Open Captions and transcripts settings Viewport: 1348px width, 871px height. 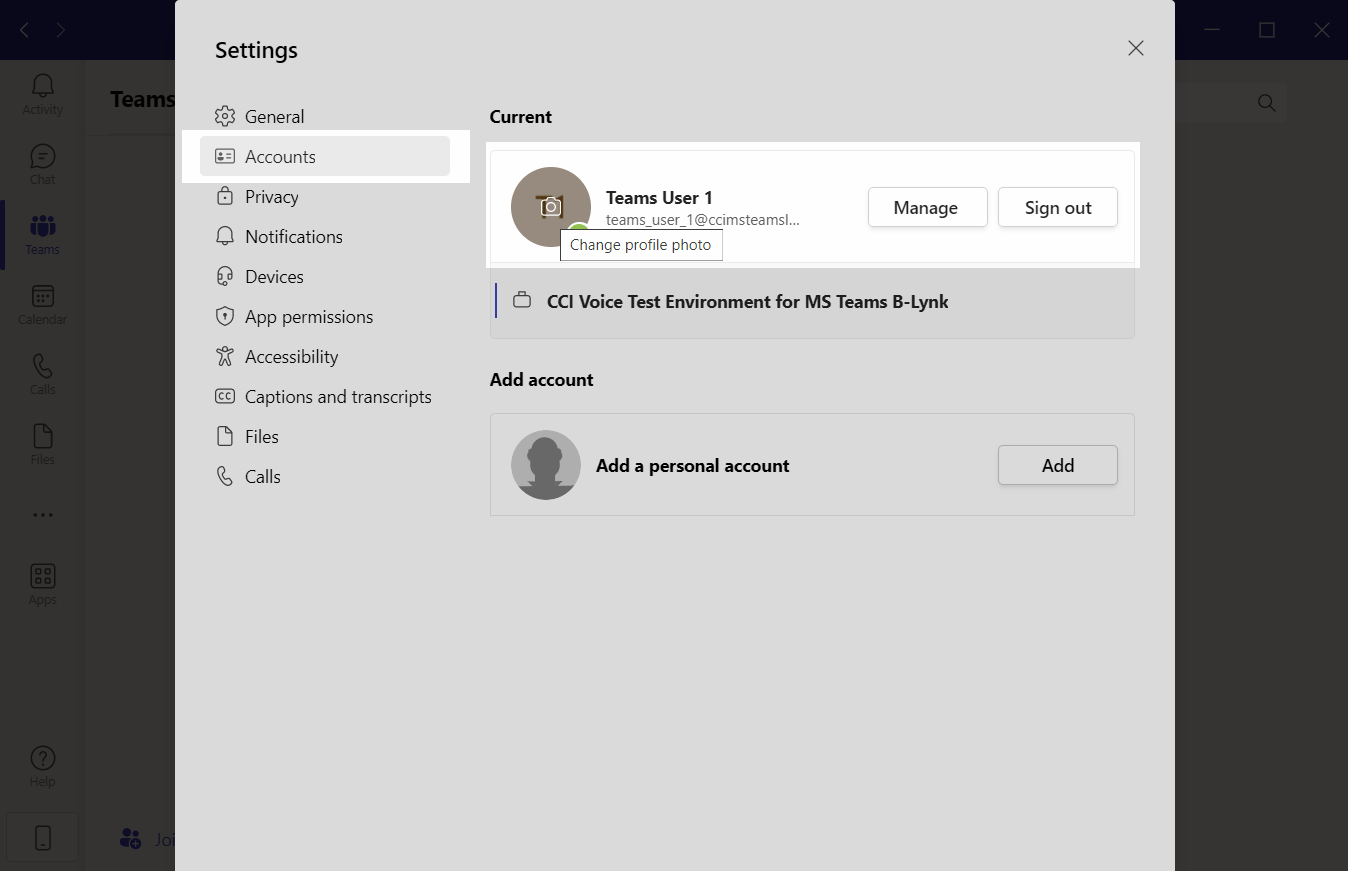coord(338,396)
